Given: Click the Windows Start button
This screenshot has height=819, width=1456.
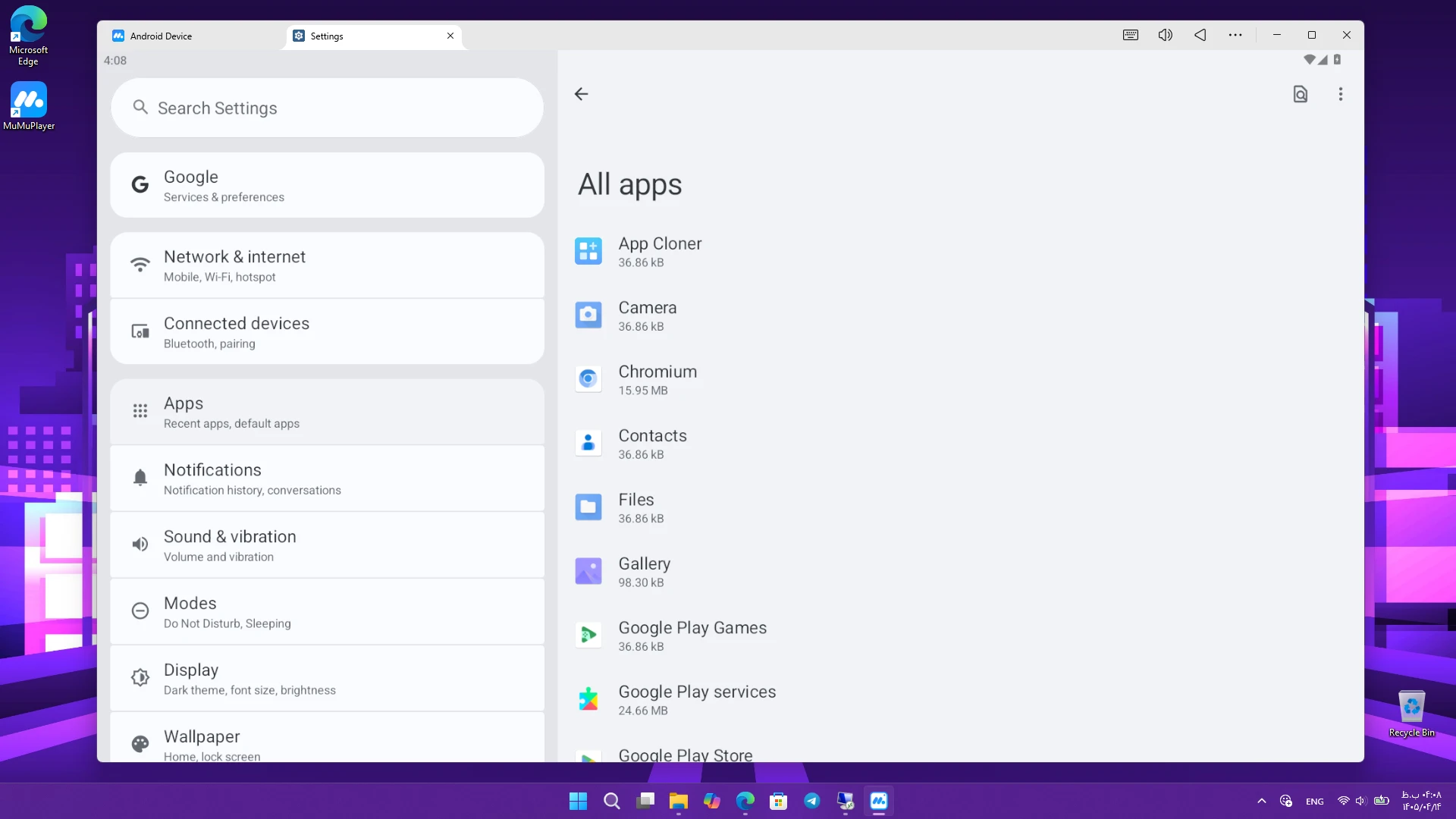Looking at the screenshot, I should click(x=578, y=801).
